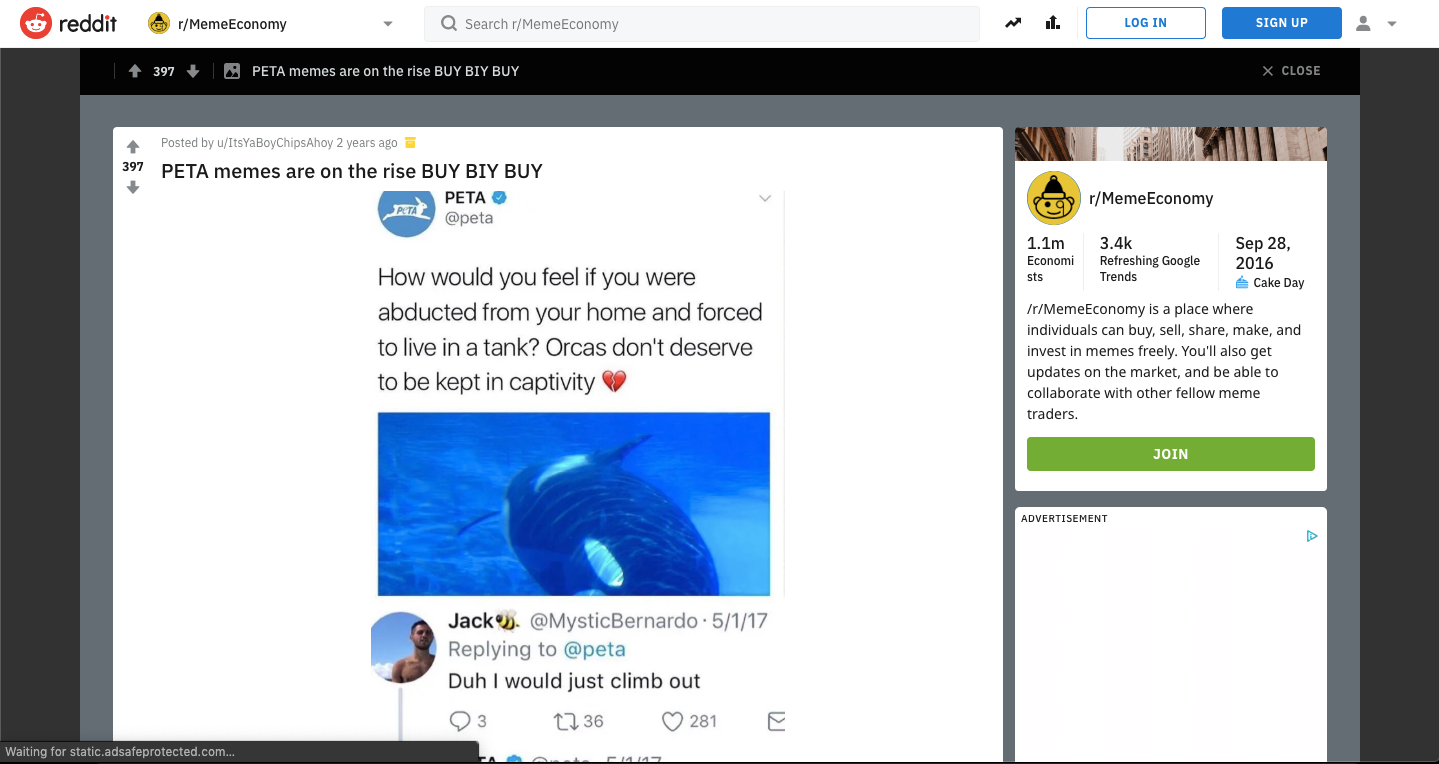Click the AdChoices icon in advertisement
The width and height of the screenshot is (1439, 764).
click(1311, 536)
